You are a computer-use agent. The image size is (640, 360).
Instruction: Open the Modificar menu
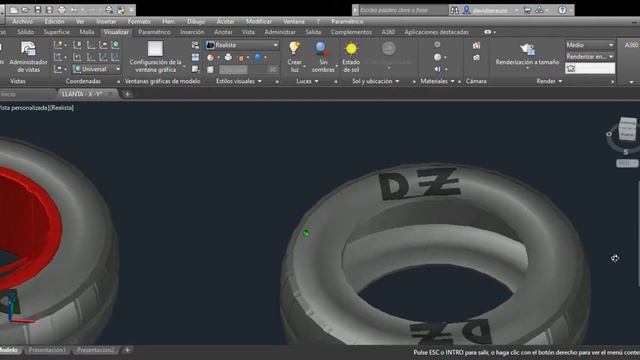259,21
